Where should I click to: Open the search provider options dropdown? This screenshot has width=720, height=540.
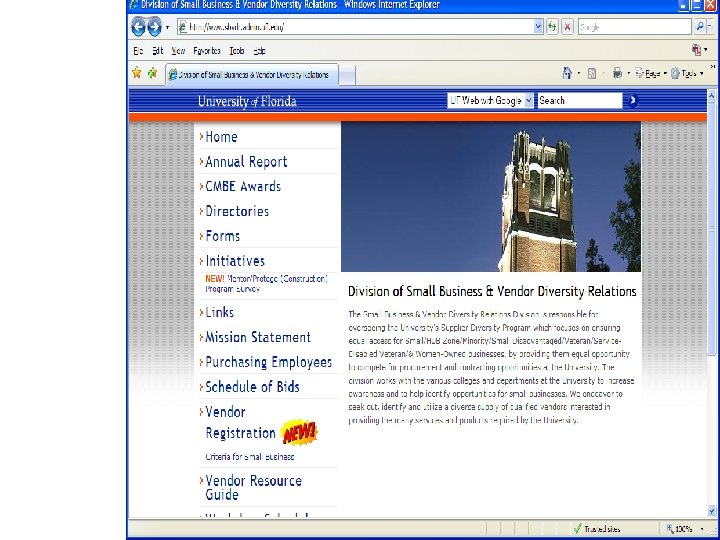click(x=710, y=27)
